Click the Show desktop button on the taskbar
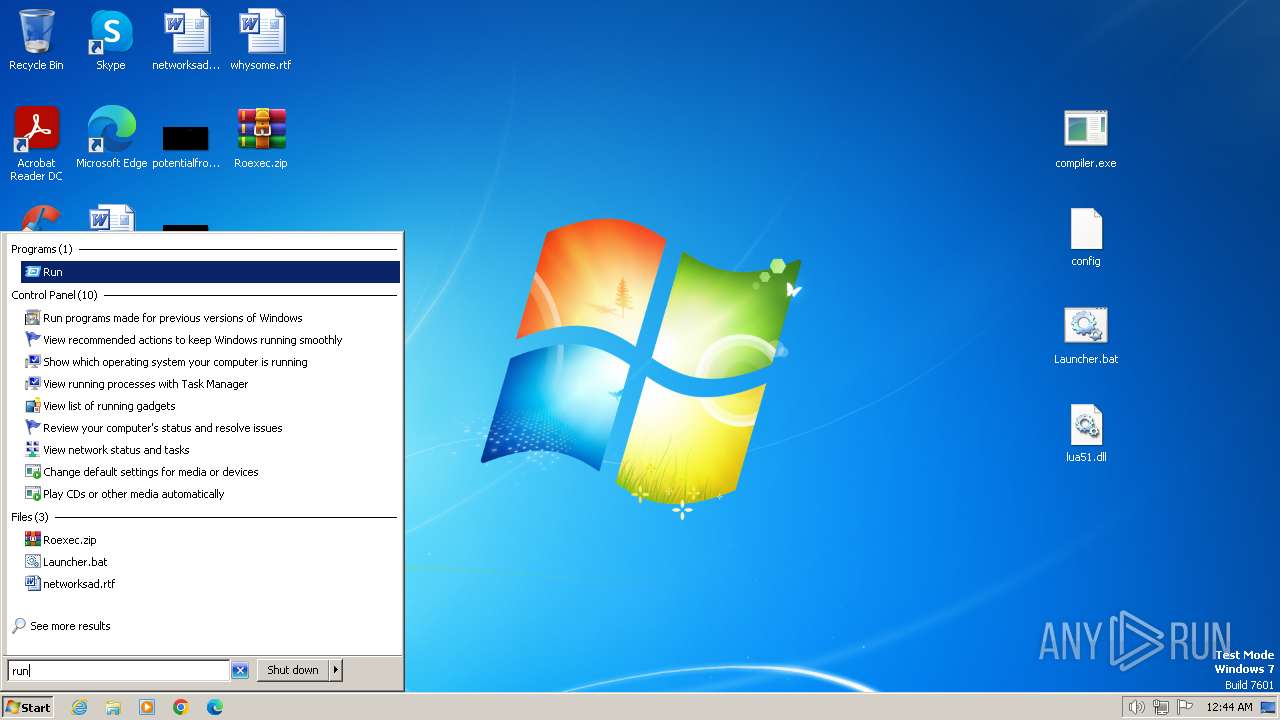The height and width of the screenshot is (720, 1280). click(x=1269, y=707)
